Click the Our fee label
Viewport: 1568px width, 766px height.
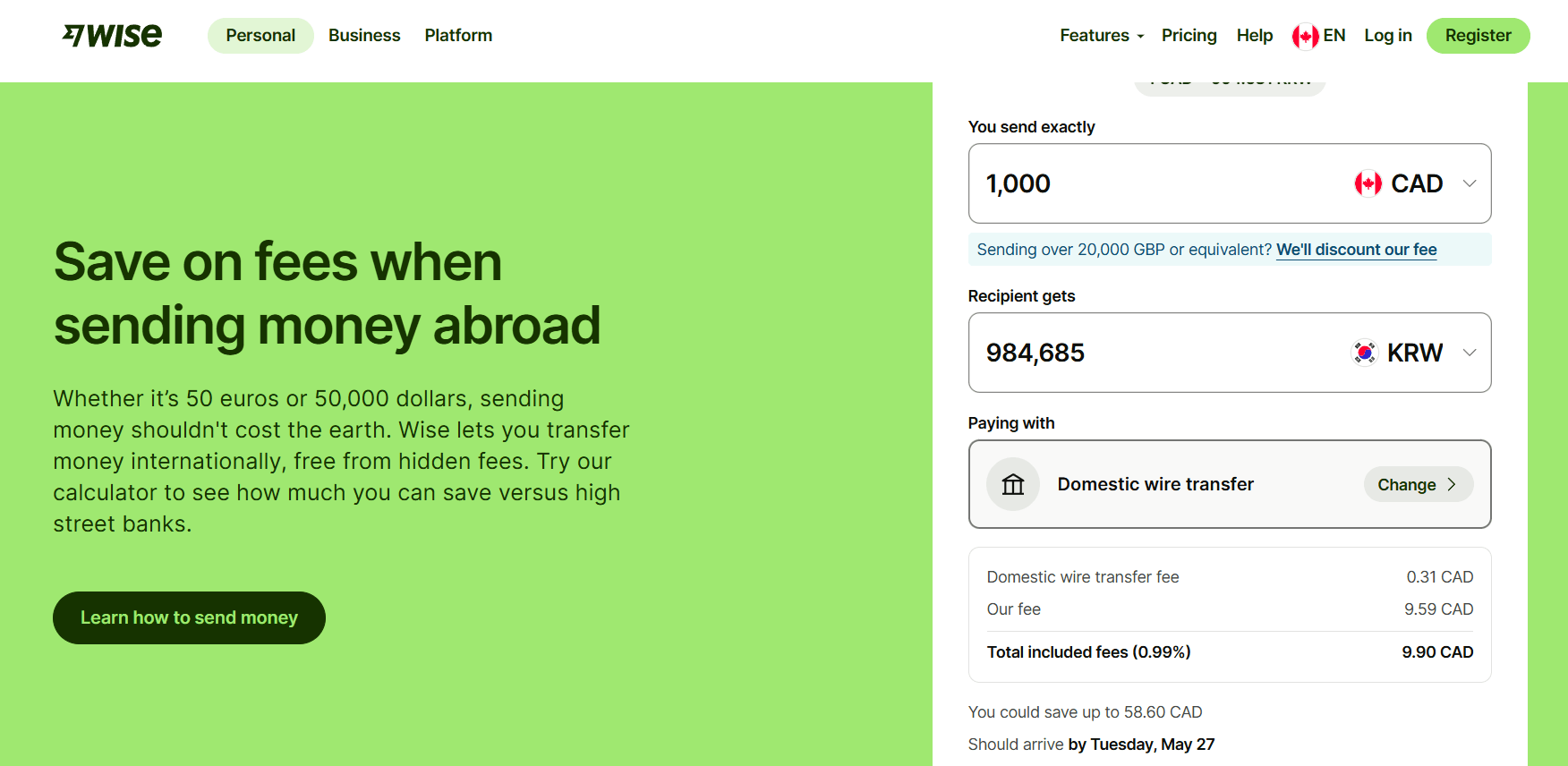[1013, 609]
